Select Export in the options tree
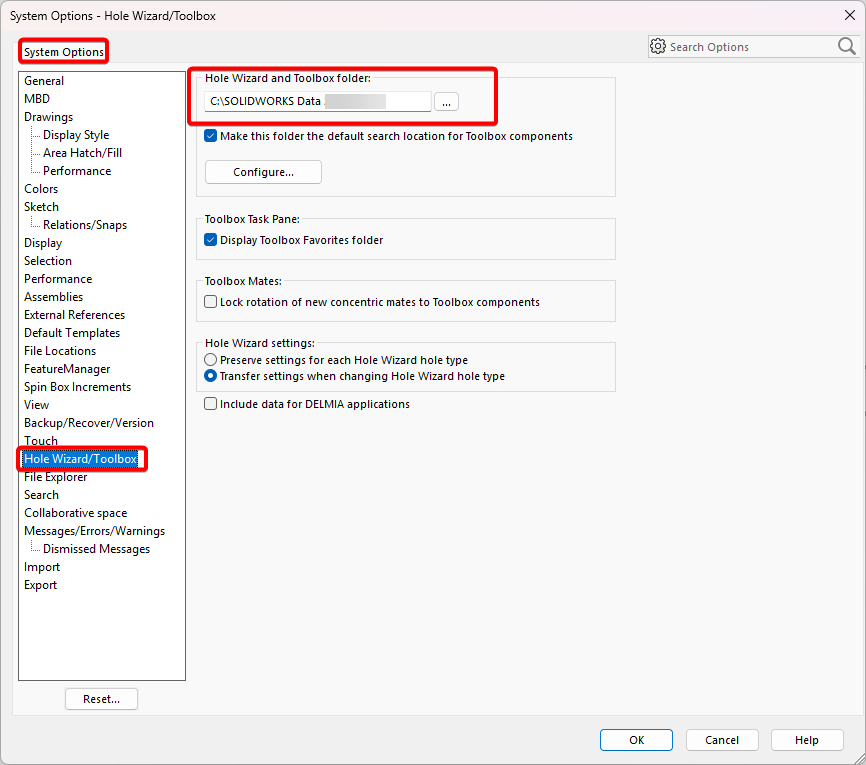866x765 pixels. (x=40, y=585)
